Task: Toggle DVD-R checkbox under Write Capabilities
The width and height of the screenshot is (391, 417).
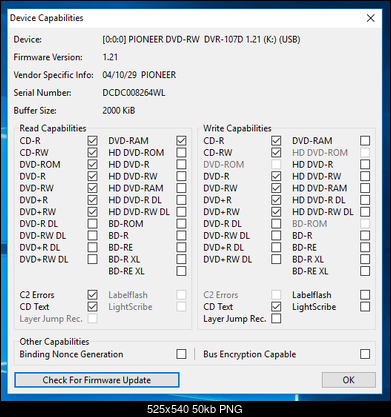Action: (x=276, y=176)
